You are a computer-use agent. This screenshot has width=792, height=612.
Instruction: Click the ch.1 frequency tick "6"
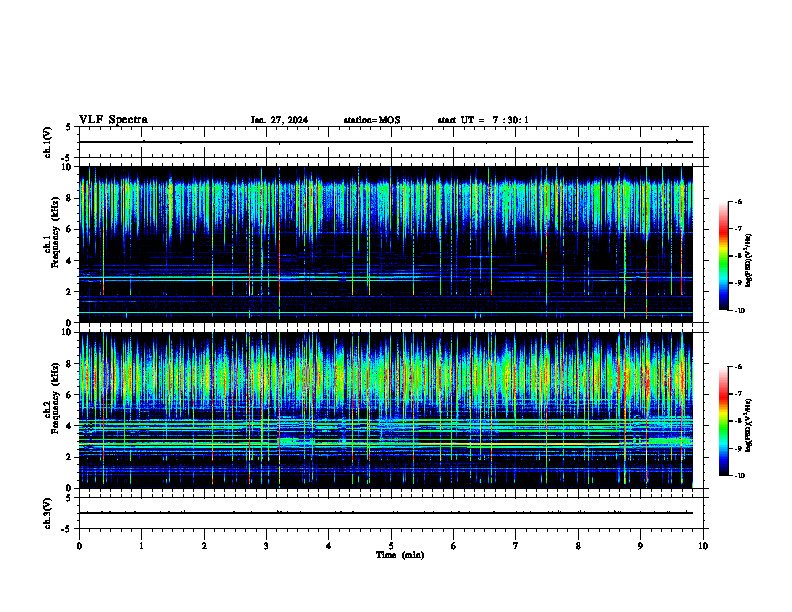tap(71, 229)
